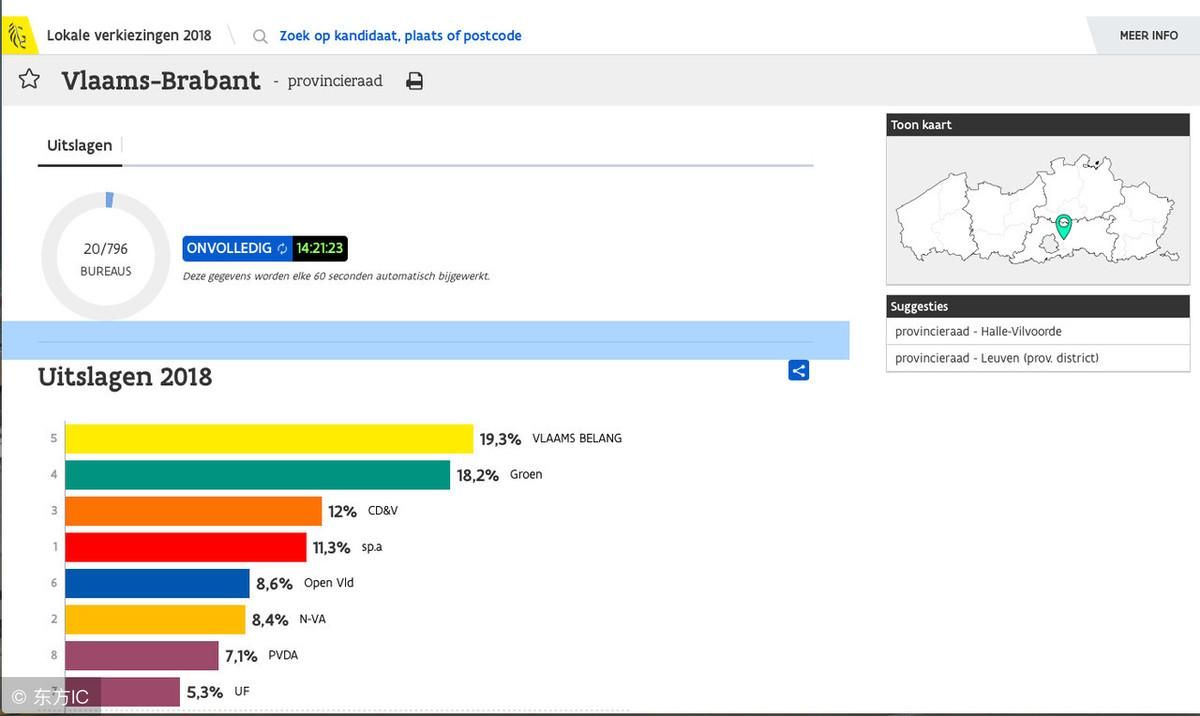The width and height of the screenshot is (1200, 716).
Task: Click the refresh icon in ONVOLLEDIG badge
Action: 282,248
